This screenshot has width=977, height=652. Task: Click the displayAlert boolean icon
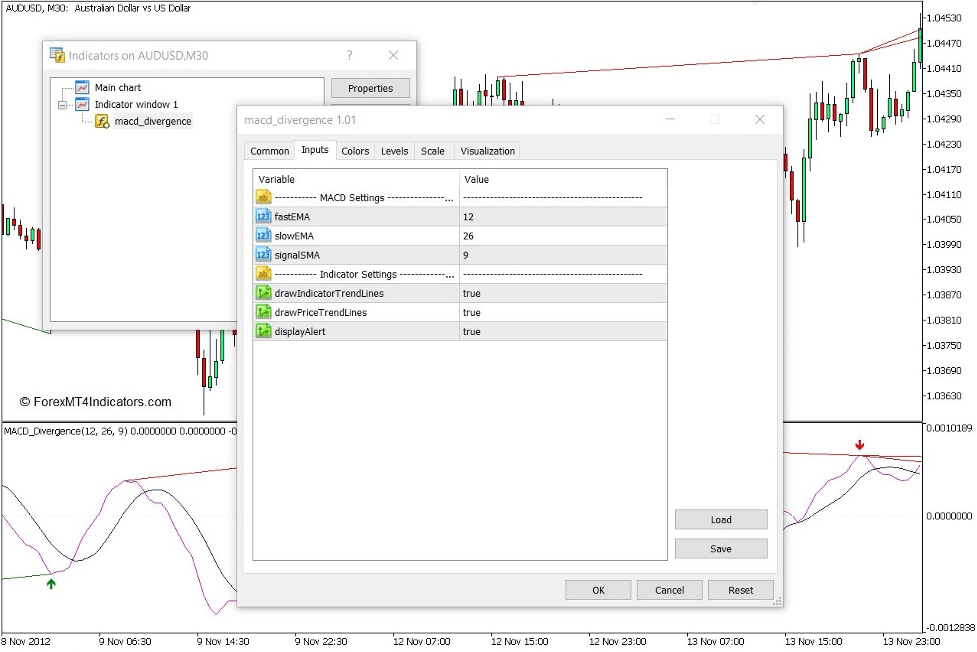coord(264,331)
